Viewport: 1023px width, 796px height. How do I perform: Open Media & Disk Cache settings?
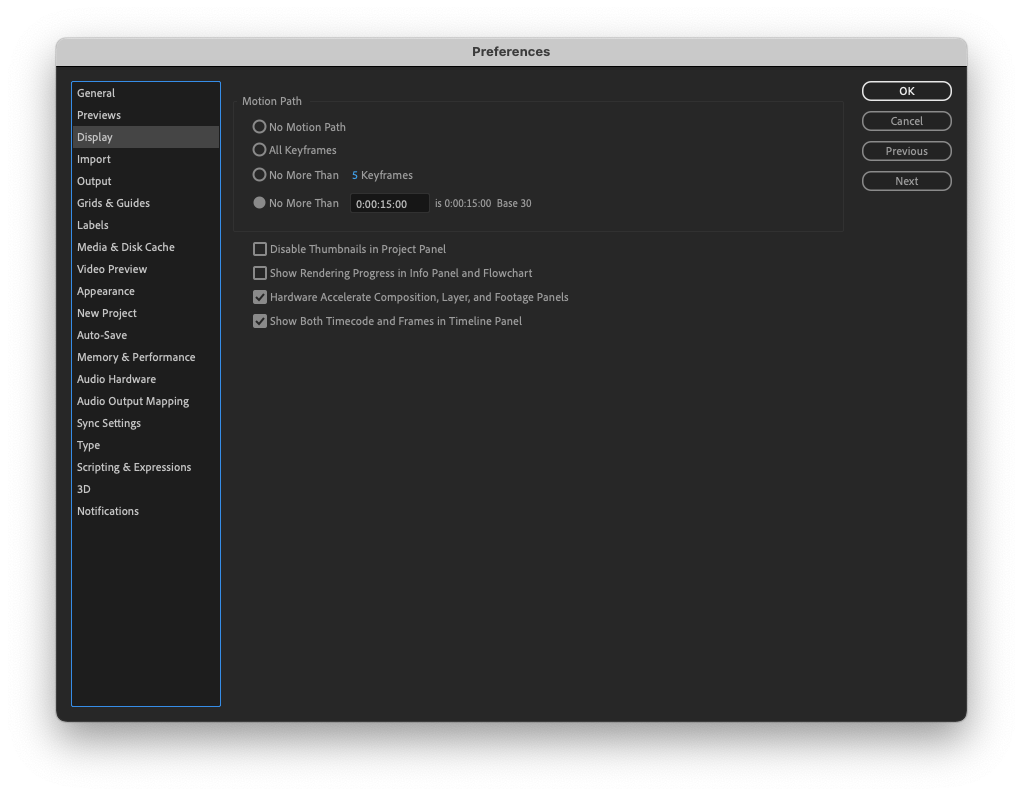click(124, 246)
